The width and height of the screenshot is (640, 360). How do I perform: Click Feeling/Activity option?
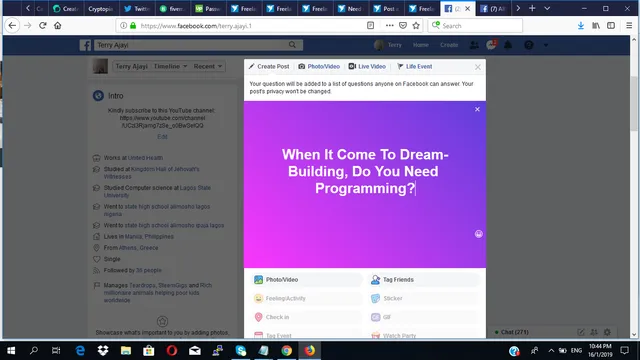(306, 298)
